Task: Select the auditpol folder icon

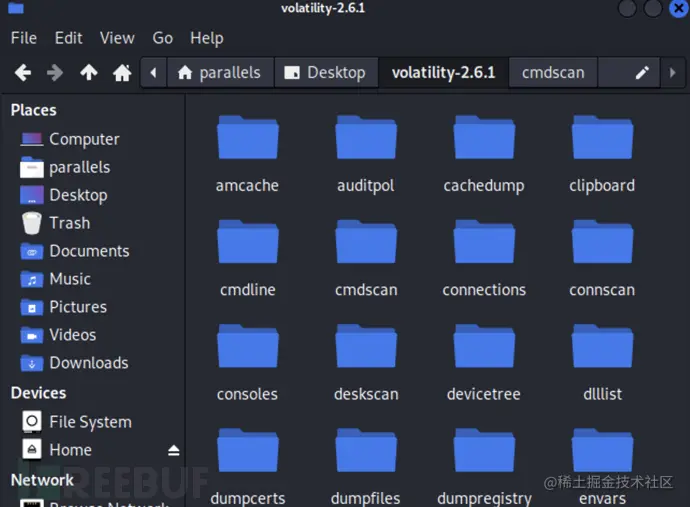Action: (366, 137)
